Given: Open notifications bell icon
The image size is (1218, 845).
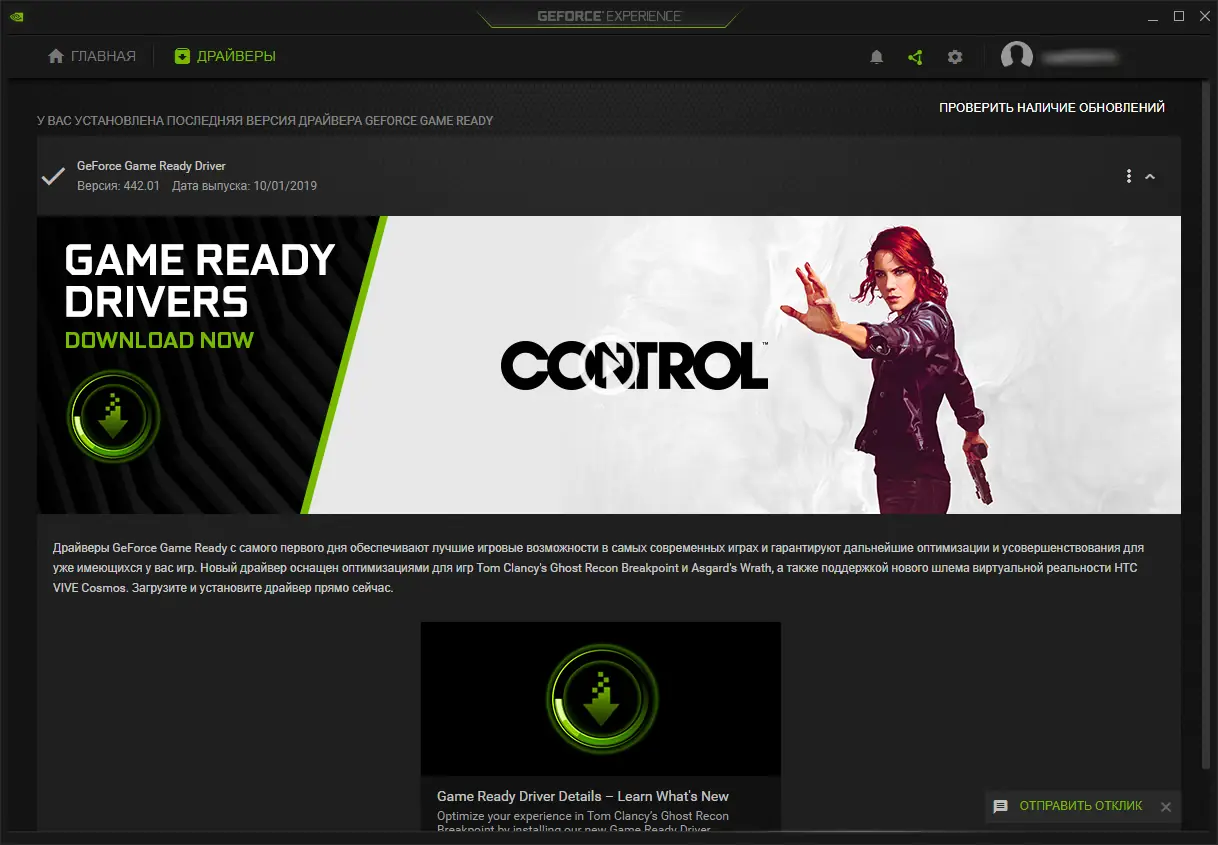Looking at the screenshot, I should (877, 57).
